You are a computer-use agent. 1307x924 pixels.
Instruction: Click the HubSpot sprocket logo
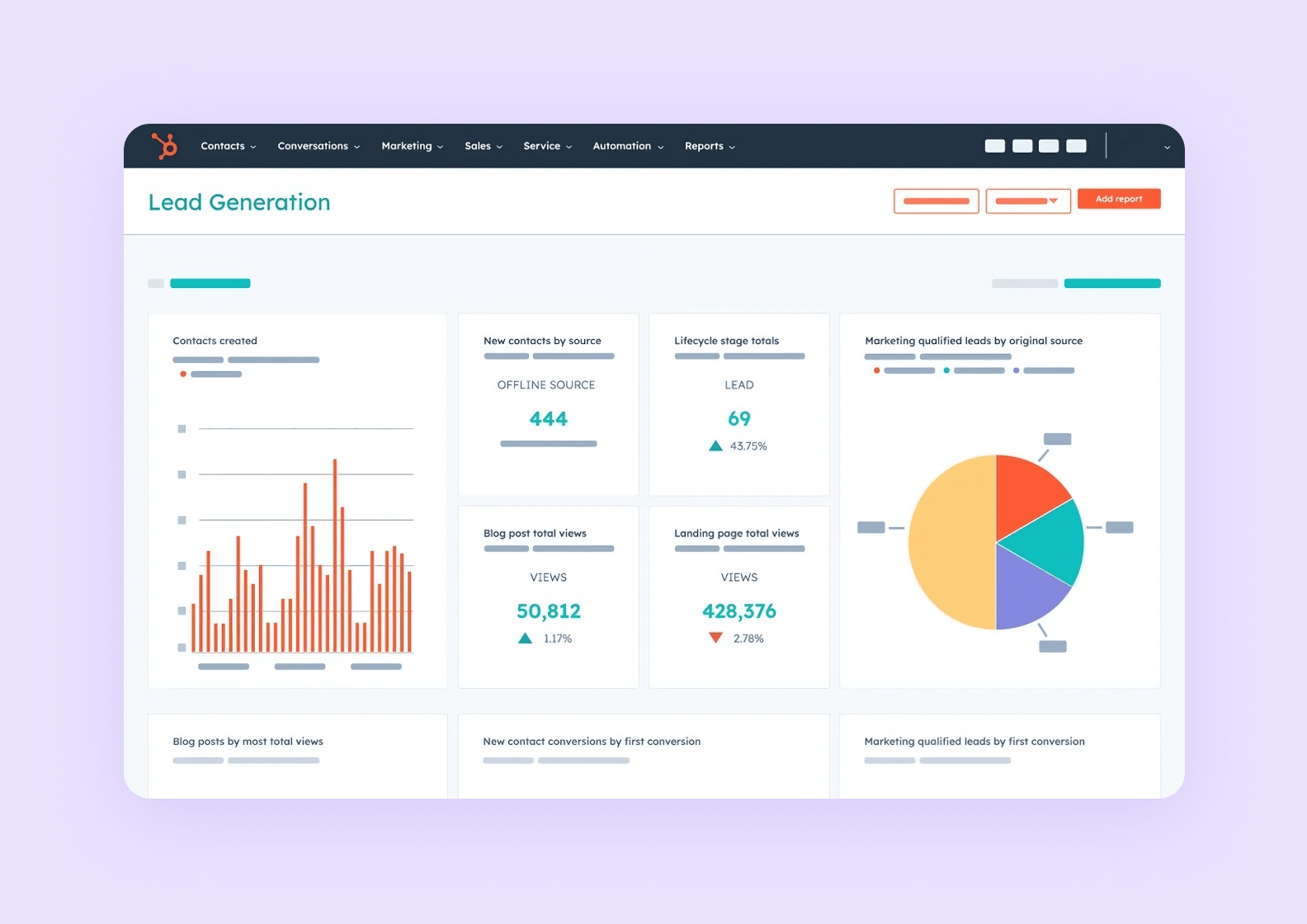[164, 146]
